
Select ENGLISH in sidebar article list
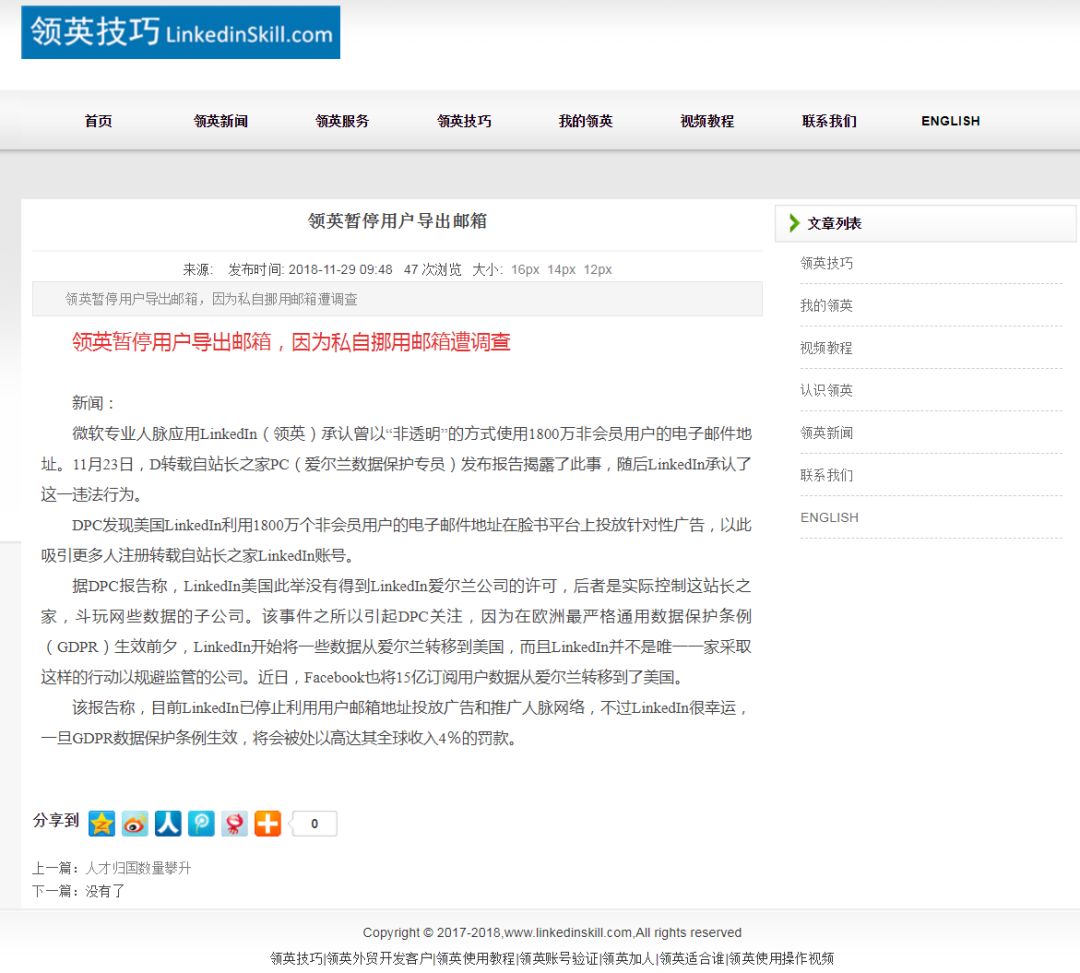(829, 518)
